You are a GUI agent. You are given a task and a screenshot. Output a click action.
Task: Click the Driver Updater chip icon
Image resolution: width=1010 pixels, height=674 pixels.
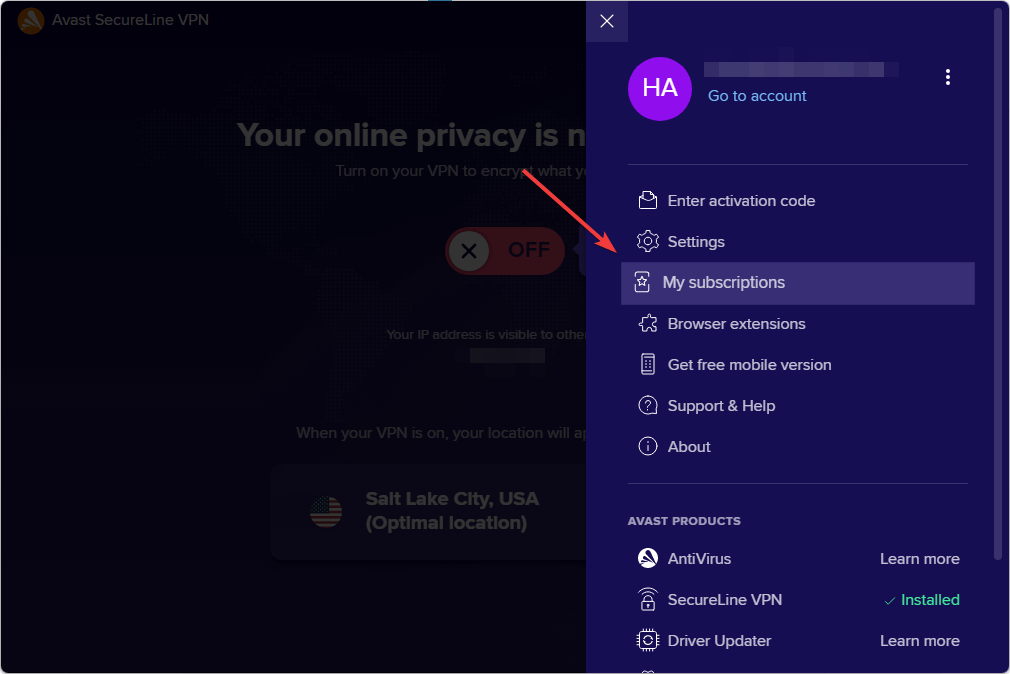point(648,641)
